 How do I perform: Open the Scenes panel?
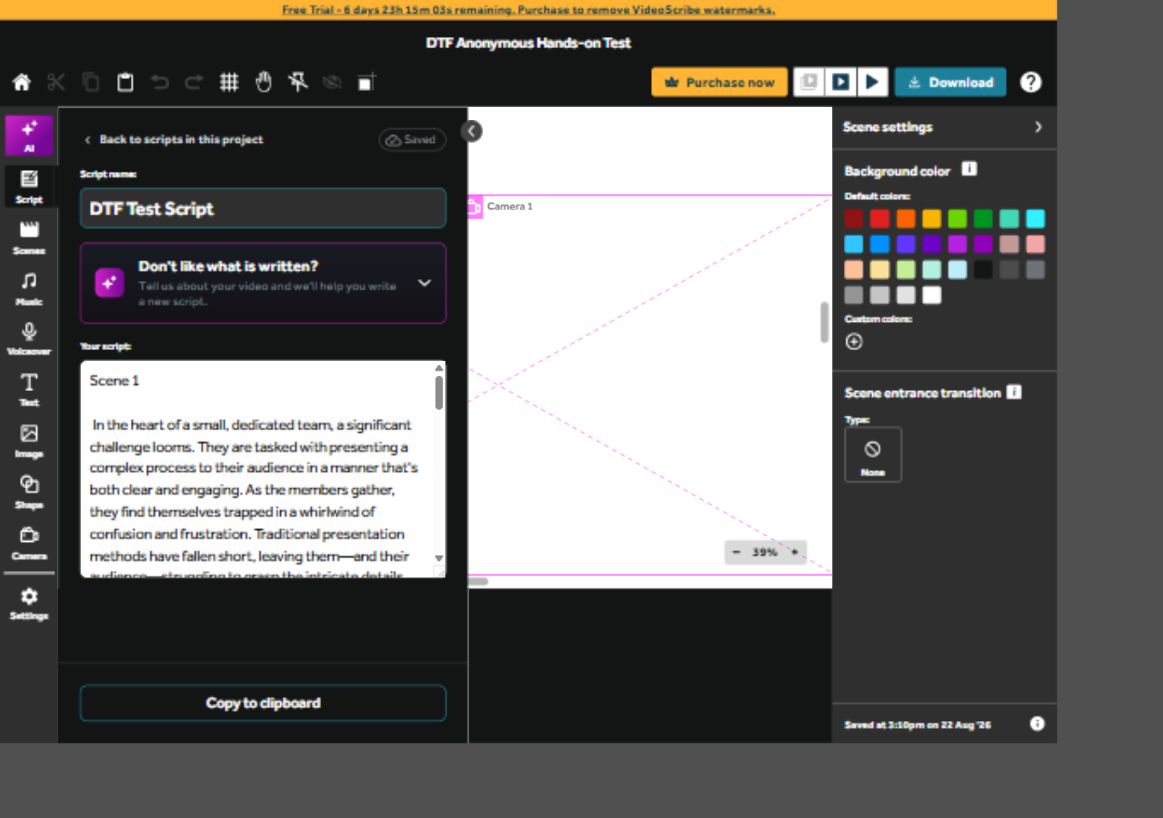click(x=29, y=237)
